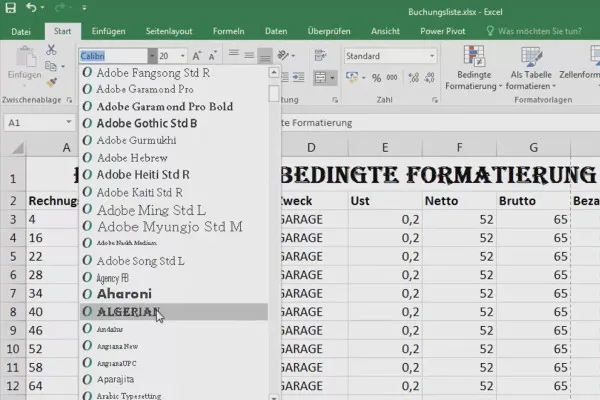Open the font size dropdown
The image size is (600, 400).
(181, 56)
